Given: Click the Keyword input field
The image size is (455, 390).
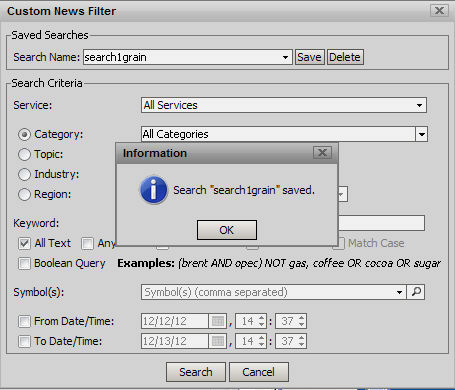Looking at the screenshot, I should [x=381, y=223].
